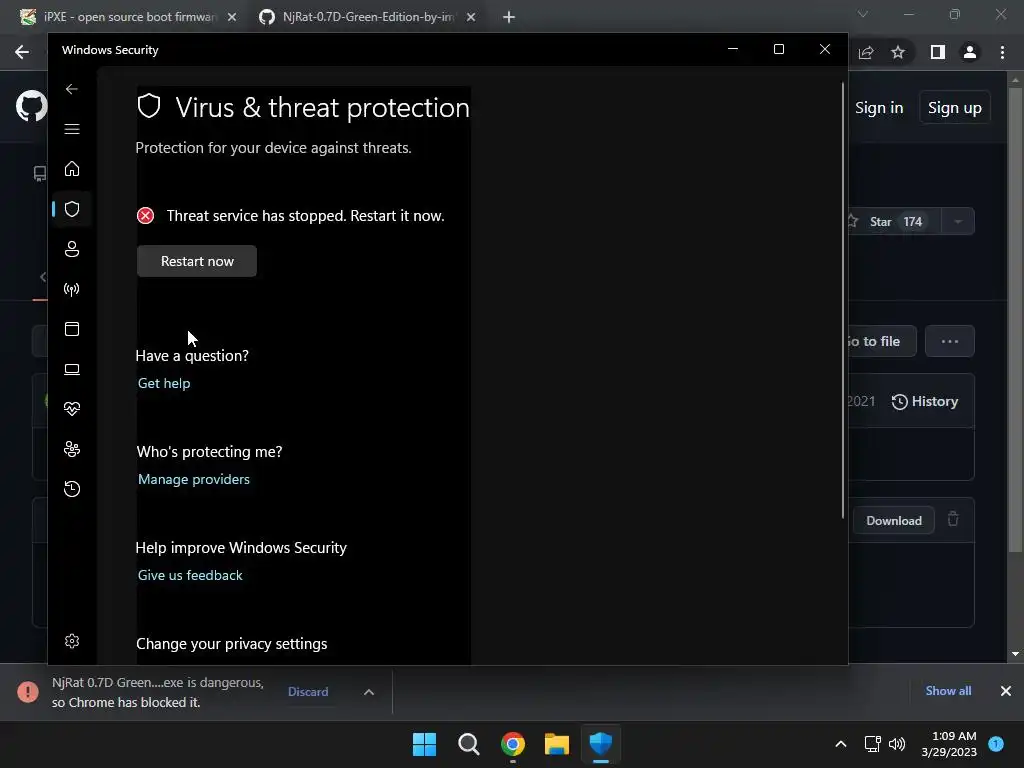Image resolution: width=1024 pixels, height=768 pixels.
Task: Click GitHub Download button
Action: [x=893, y=520]
